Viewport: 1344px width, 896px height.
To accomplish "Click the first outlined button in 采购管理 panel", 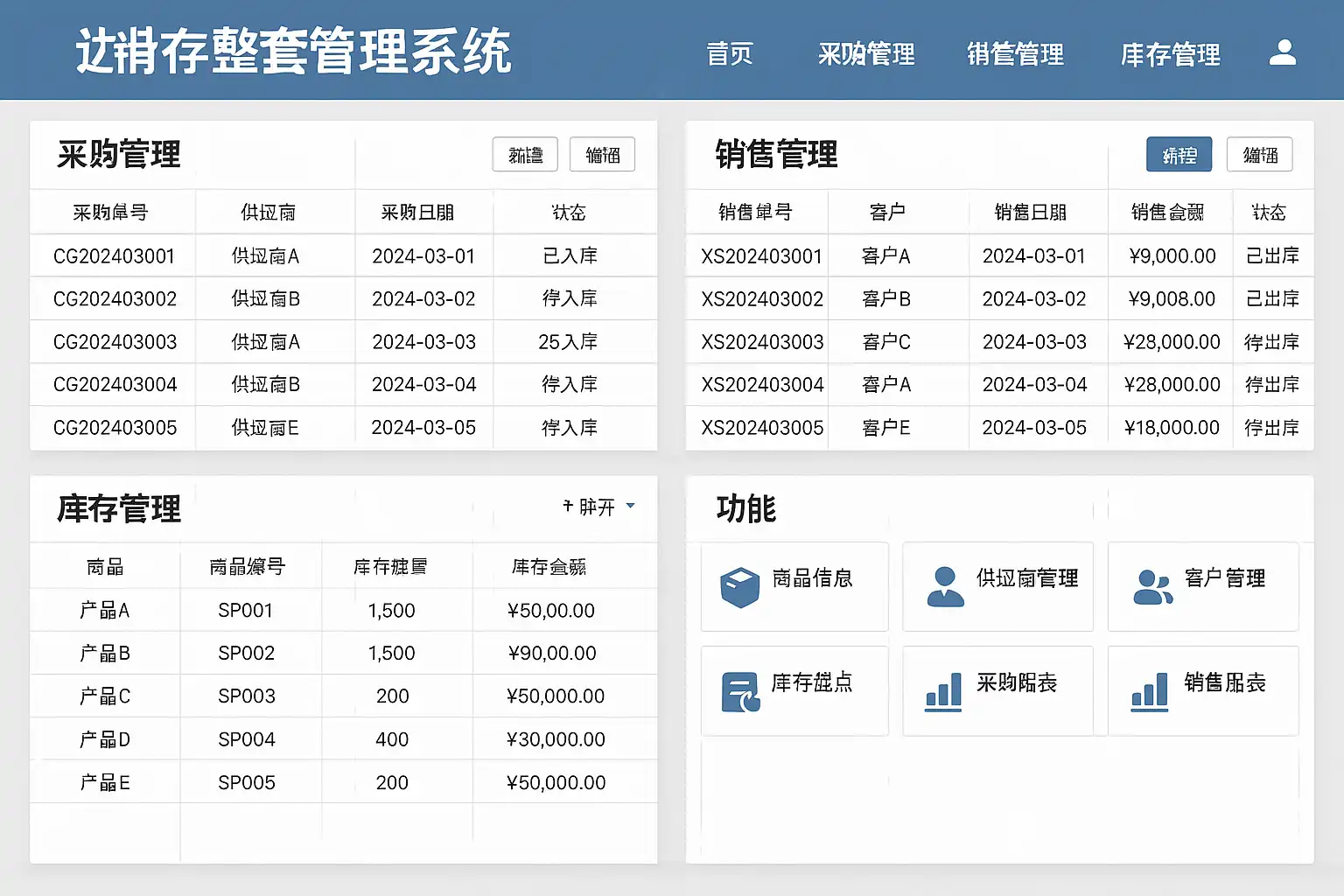I will pyautogui.click(x=525, y=155).
